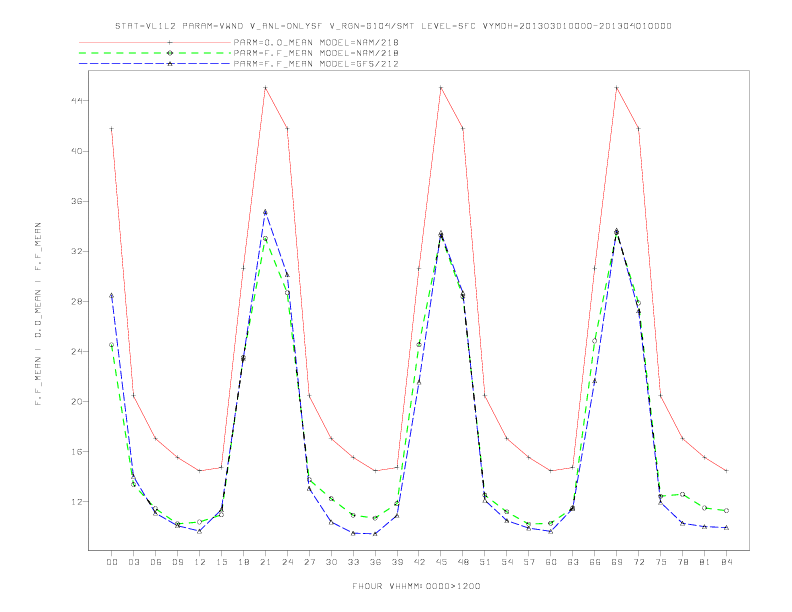Click the x-axis tick label 18
The image size is (792, 612).
click(243, 562)
